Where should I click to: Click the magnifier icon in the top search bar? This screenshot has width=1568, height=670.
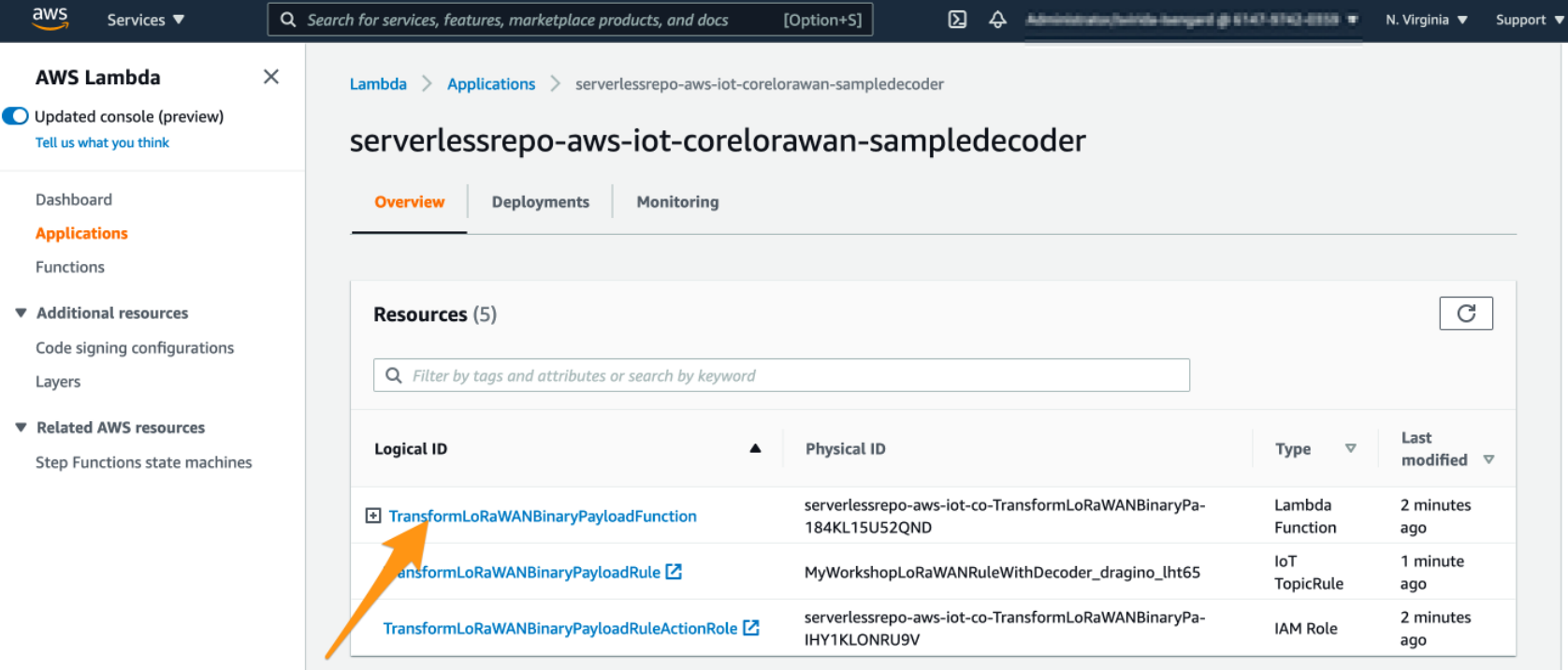pos(288,20)
